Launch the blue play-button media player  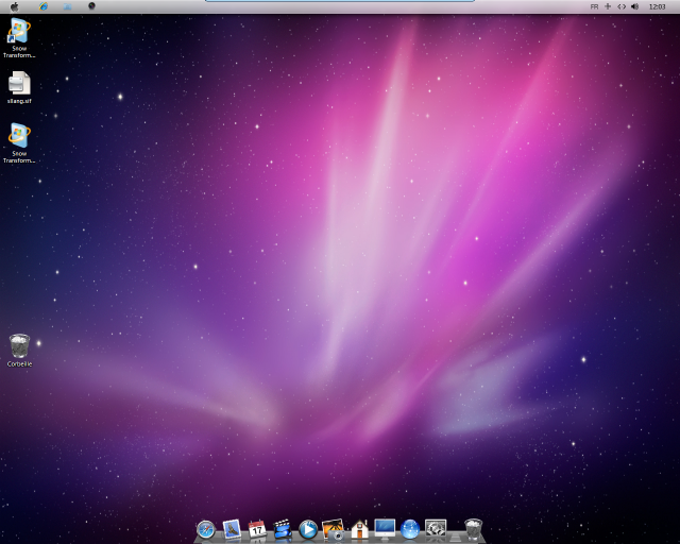(x=308, y=530)
